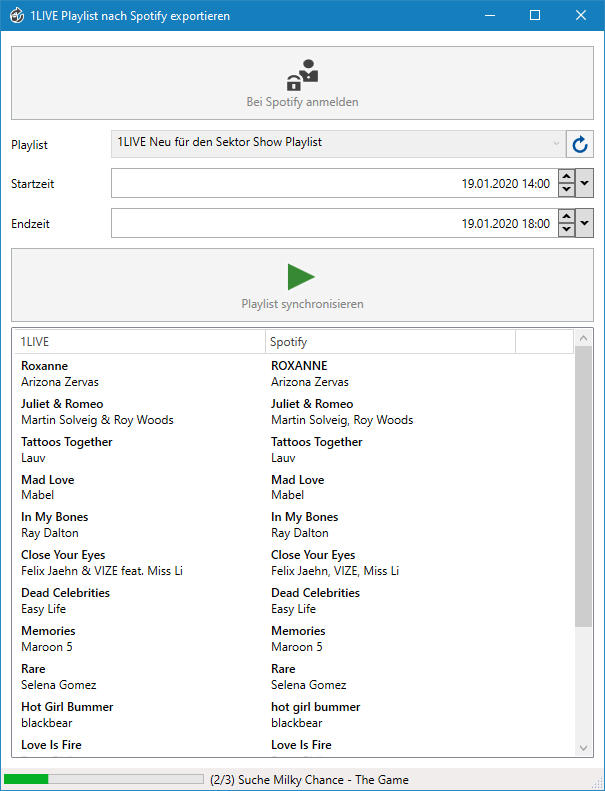This screenshot has height=791, width=605.
Task: Click Felix Jaehn, VIZE, Miss Li artist text
Action: [x=335, y=571]
